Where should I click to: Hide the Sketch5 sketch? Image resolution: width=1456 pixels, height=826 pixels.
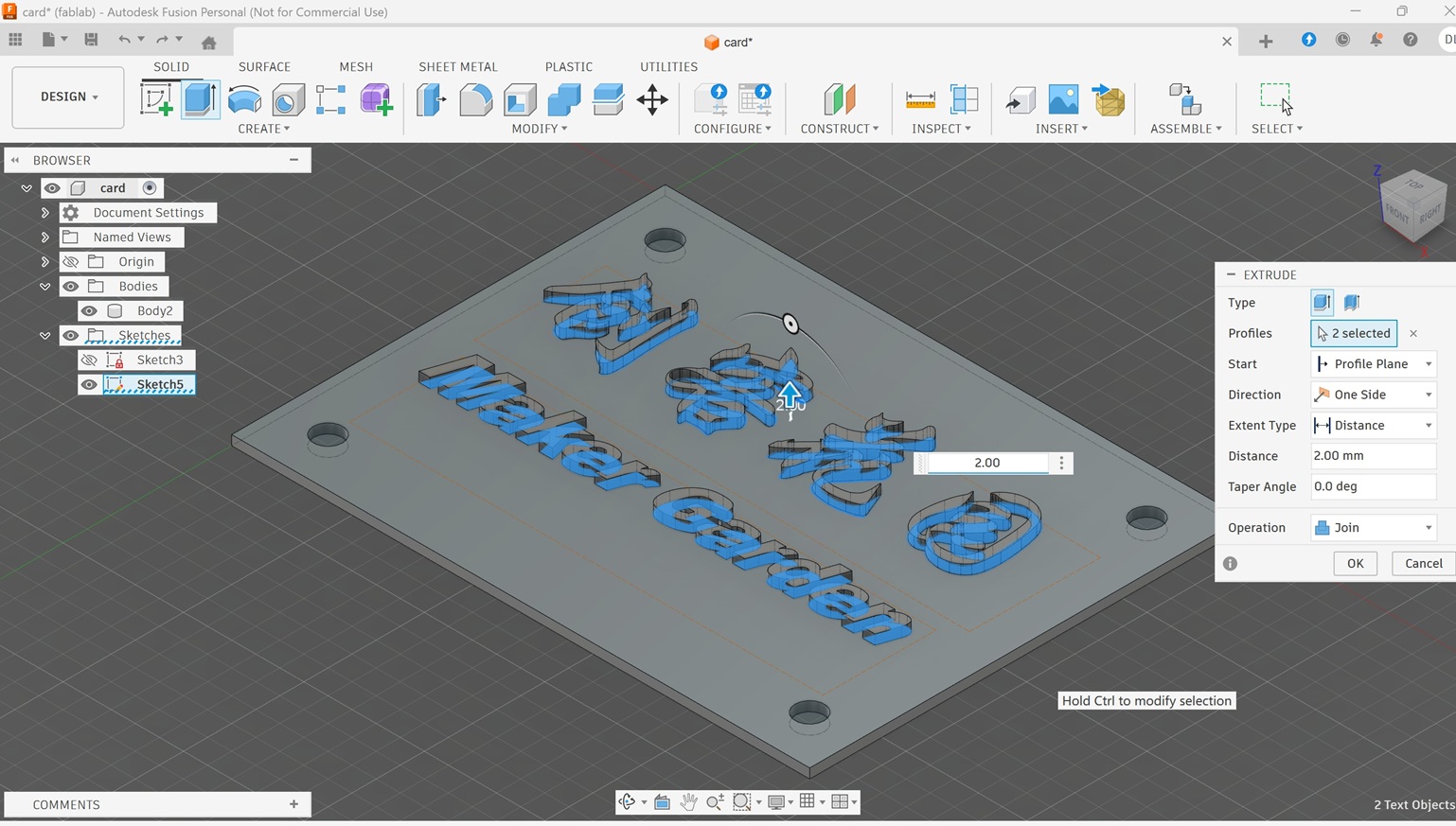coord(89,384)
